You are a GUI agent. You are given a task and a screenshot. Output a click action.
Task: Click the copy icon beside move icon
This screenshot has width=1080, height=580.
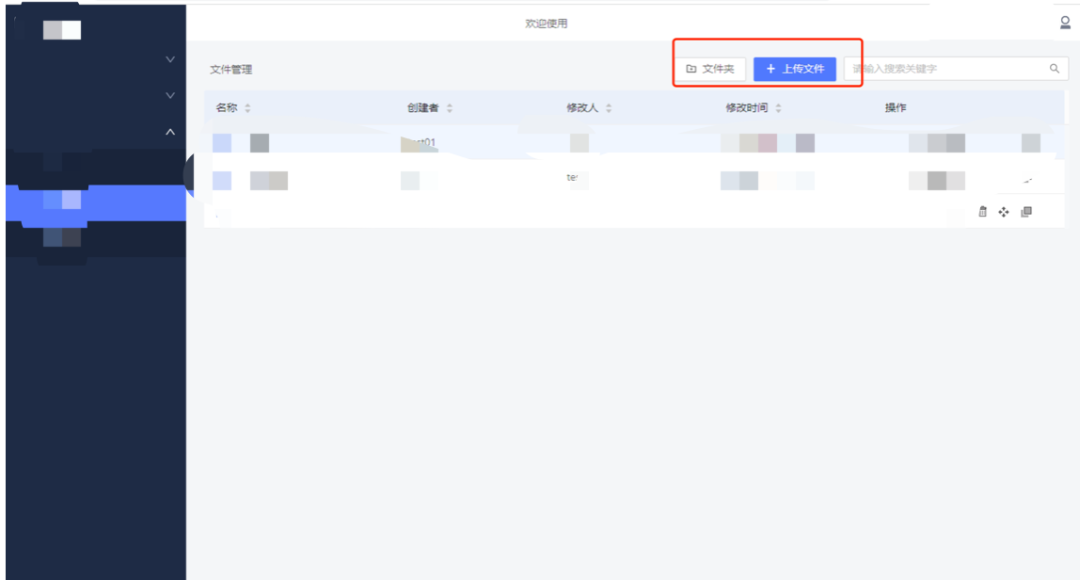(x=1026, y=211)
